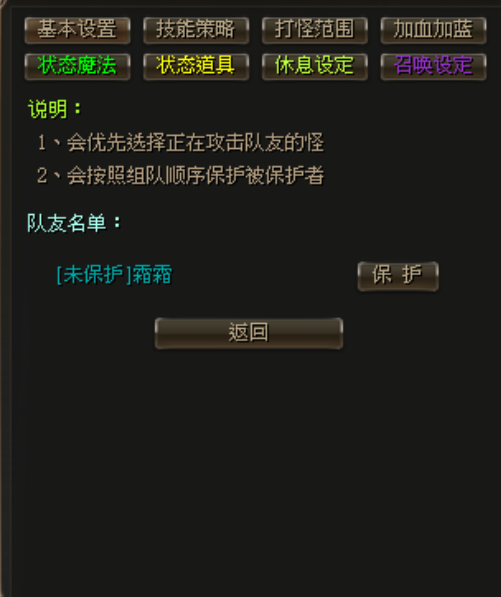The image size is (501, 597).
Task: Click instruction line 2 about 组队顺序保护
Action: [x=180, y=176]
